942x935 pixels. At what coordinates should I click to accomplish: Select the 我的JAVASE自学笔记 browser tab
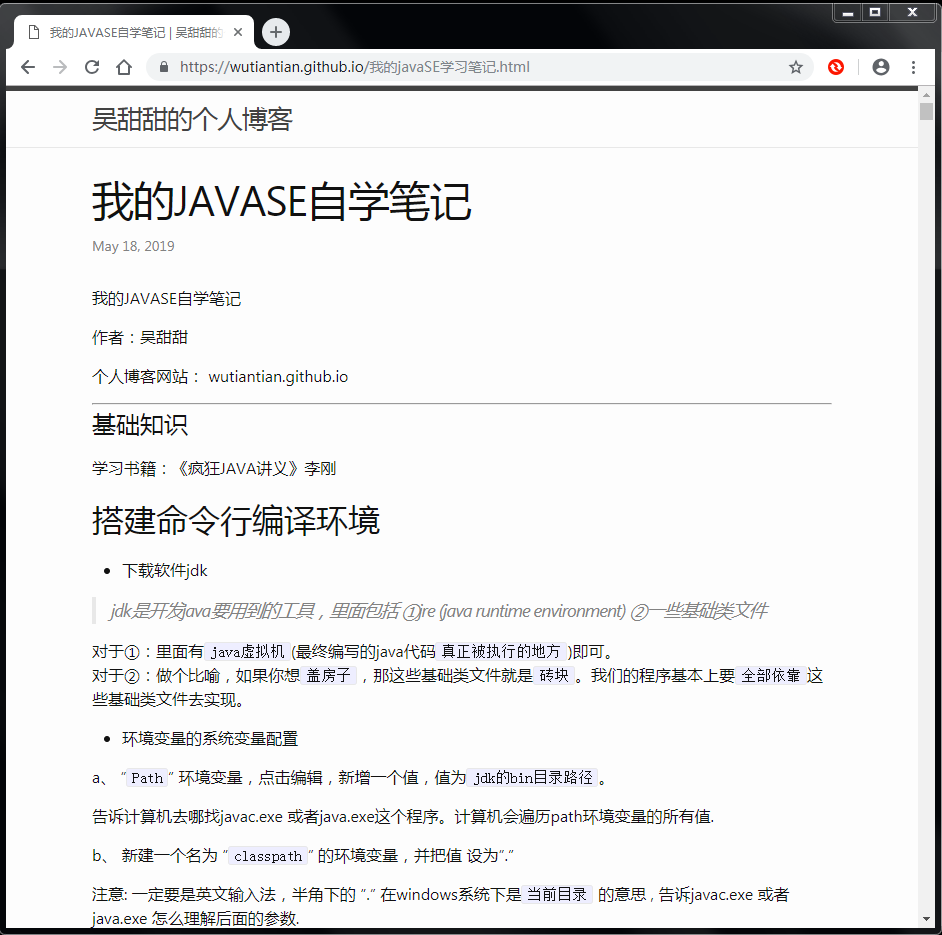(x=135, y=32)
